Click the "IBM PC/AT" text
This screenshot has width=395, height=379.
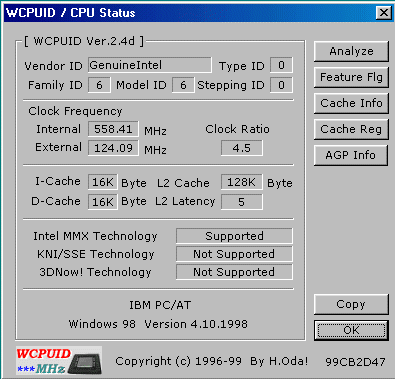160,305
